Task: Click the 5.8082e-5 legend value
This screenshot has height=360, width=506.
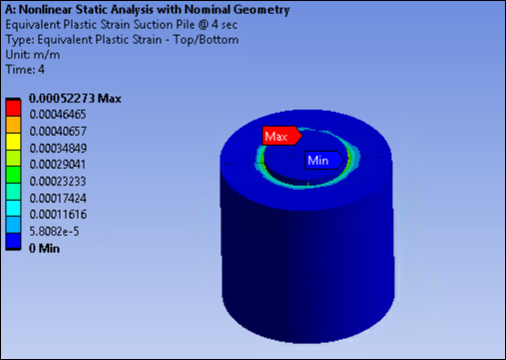Action: tap(54, 231)
